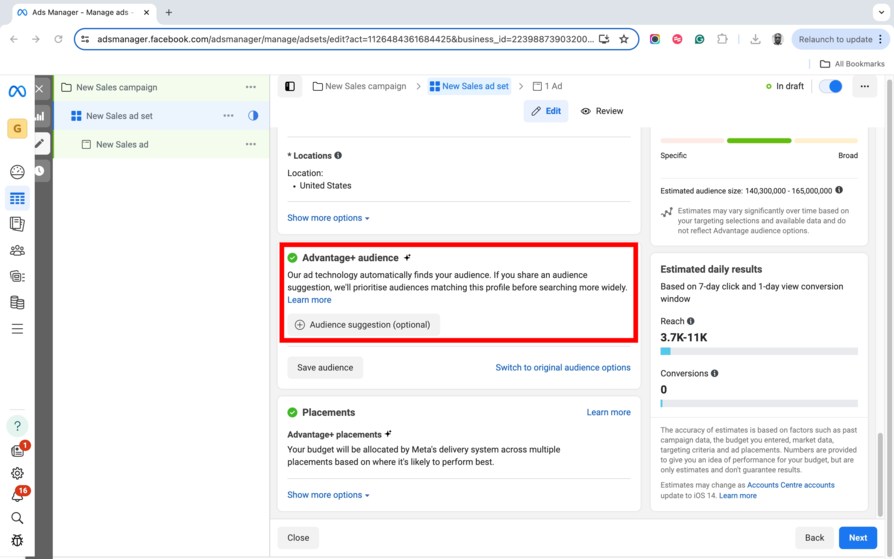Expand Show more options under Locations
894x559 pixels.
coord(328,218)
